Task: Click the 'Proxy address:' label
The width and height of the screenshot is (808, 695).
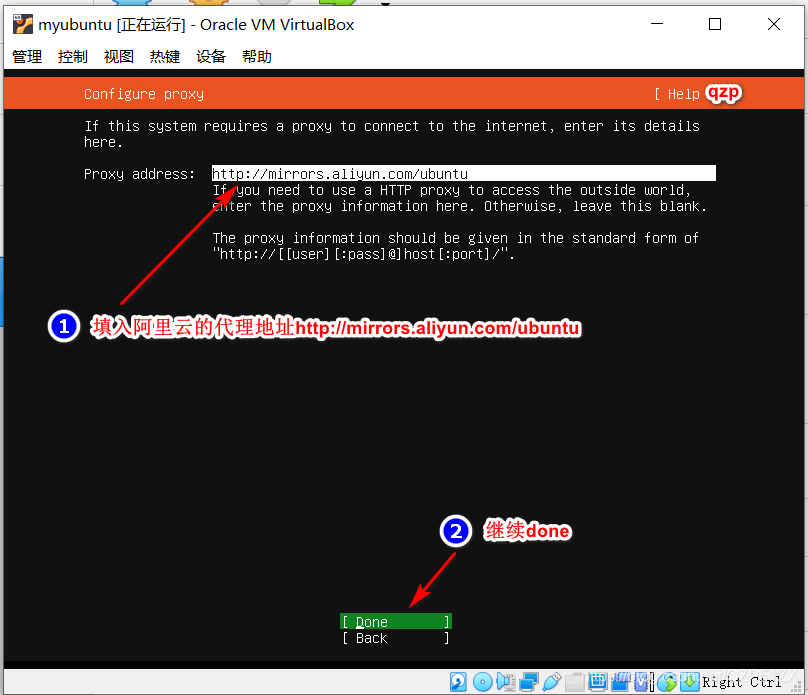Action: pyautogui.click(x=140, y=174)
